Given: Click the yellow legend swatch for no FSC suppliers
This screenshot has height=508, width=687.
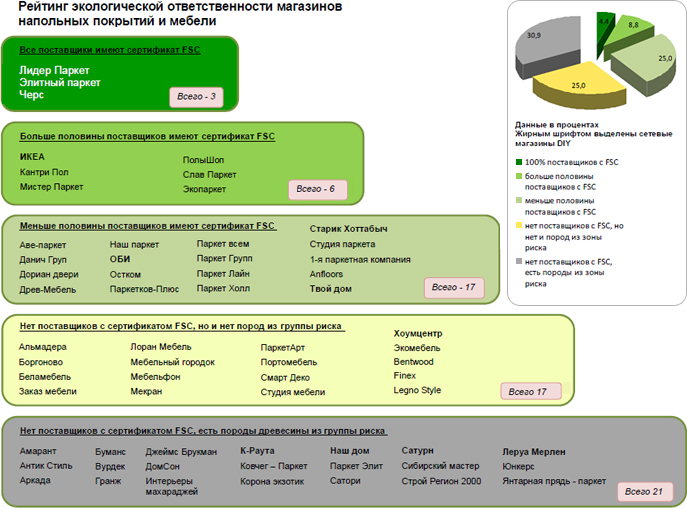Looking at the screenshot, I should point(519,226).
